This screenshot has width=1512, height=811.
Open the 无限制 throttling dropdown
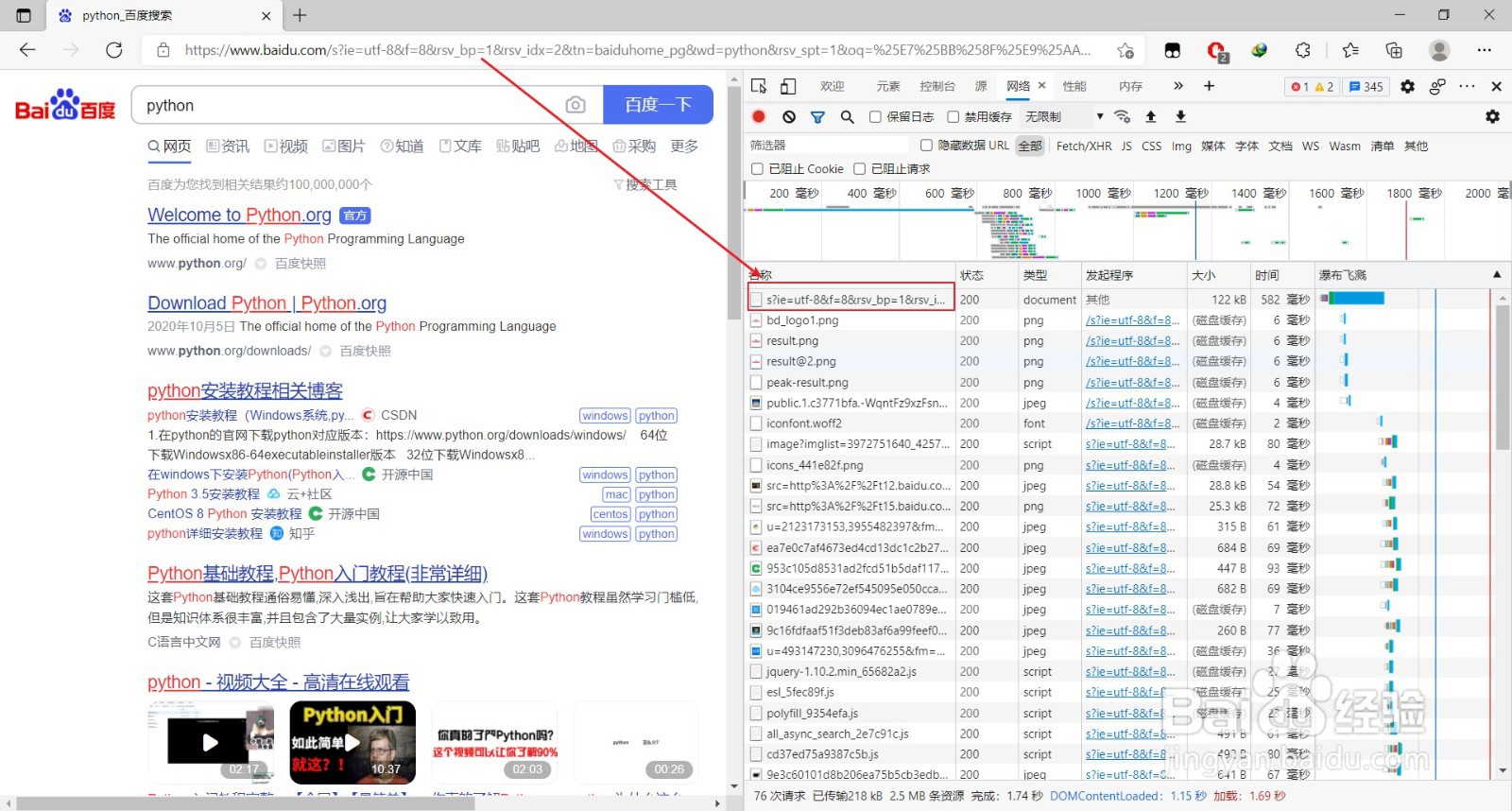coord(1064,117)
